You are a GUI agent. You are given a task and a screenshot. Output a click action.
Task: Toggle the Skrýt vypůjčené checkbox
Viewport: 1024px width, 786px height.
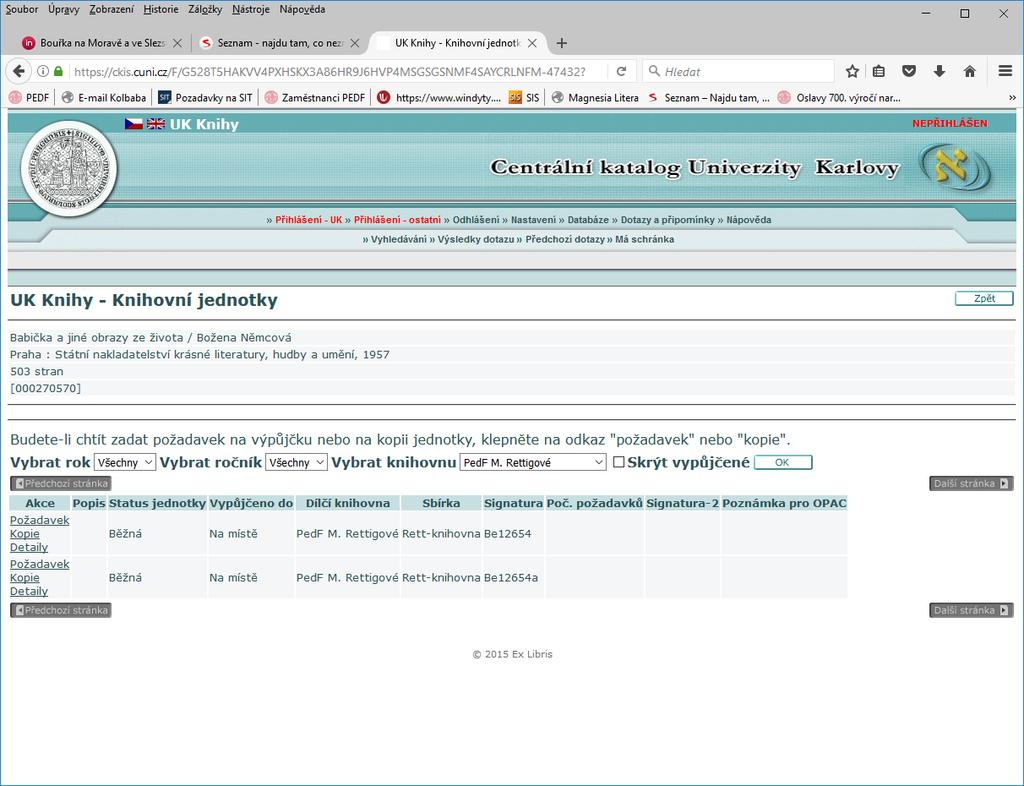click(x=618, y=462)
